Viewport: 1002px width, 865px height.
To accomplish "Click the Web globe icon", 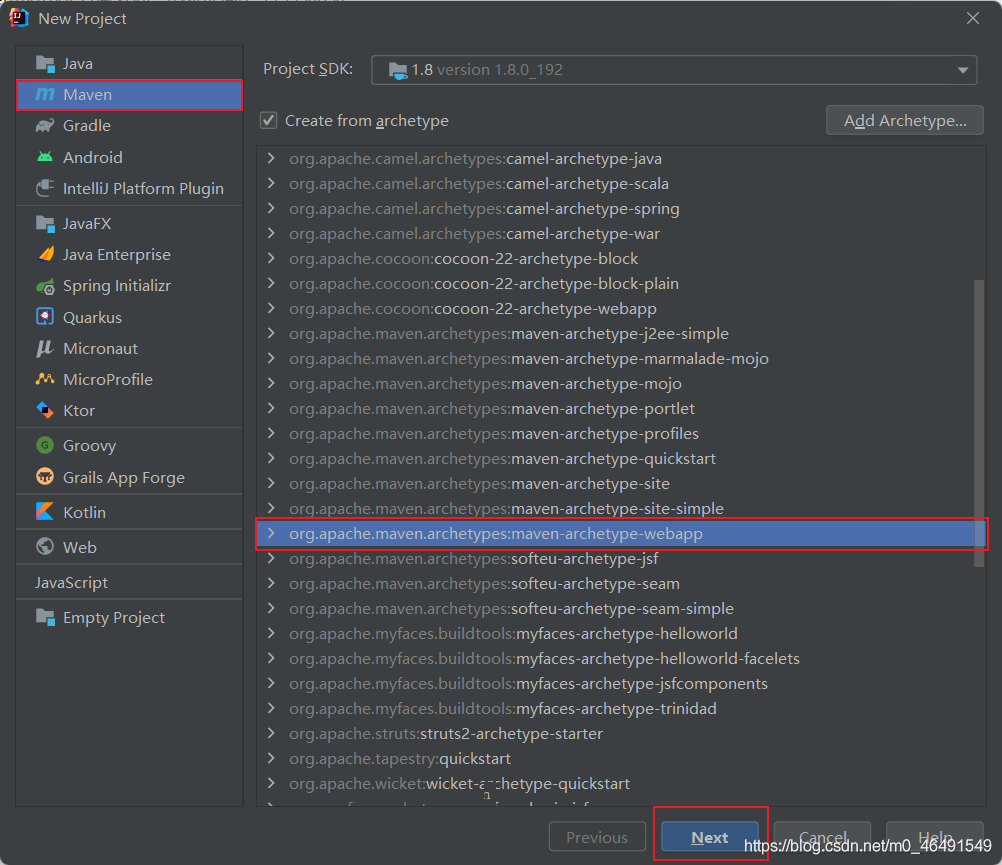I will (x=45, y=547).
